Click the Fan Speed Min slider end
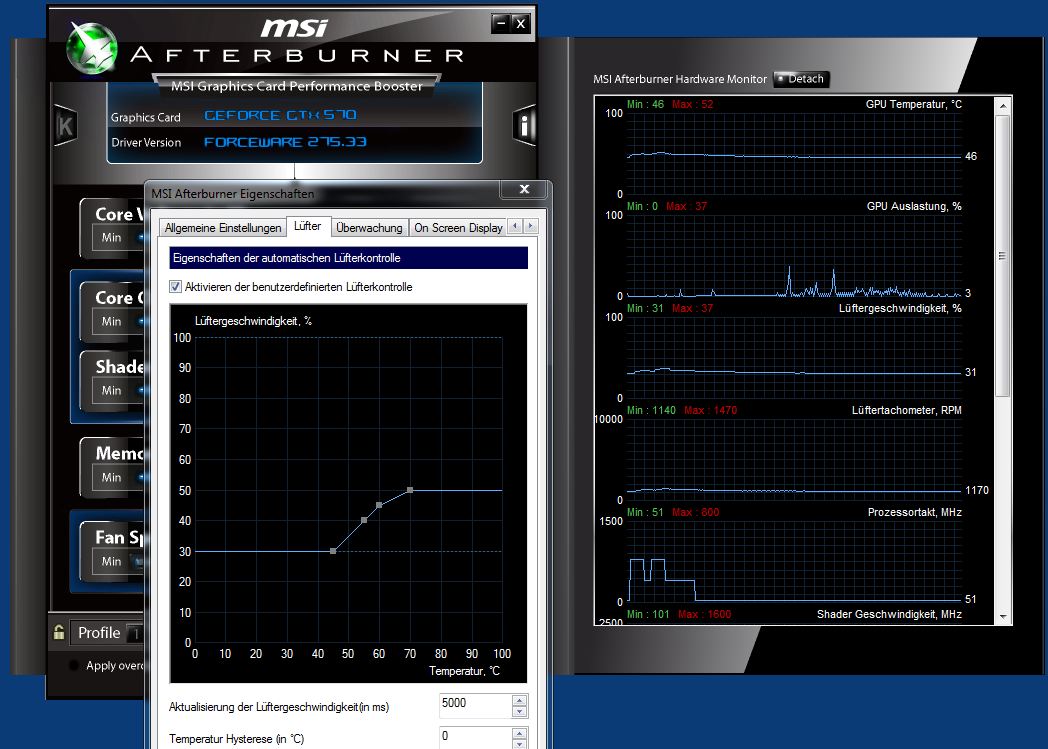 (x=112, y=561)
